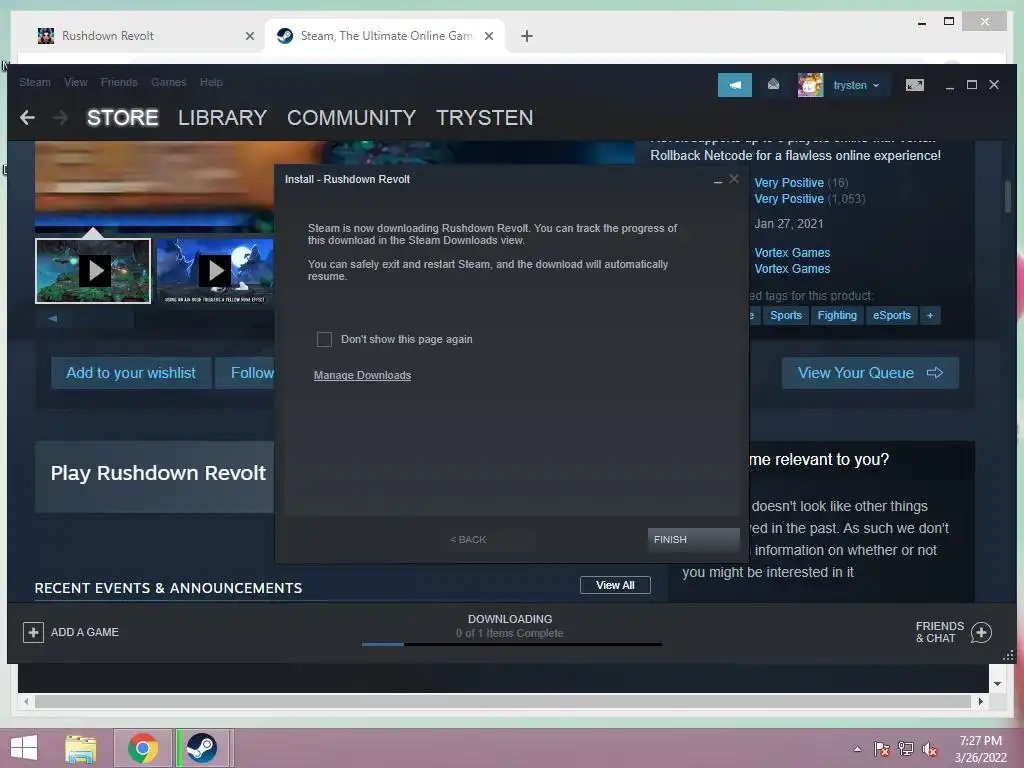The width and height of the screenshot is (1024, 768).
Task: Select the eSports tag
Action: point(891,315)
